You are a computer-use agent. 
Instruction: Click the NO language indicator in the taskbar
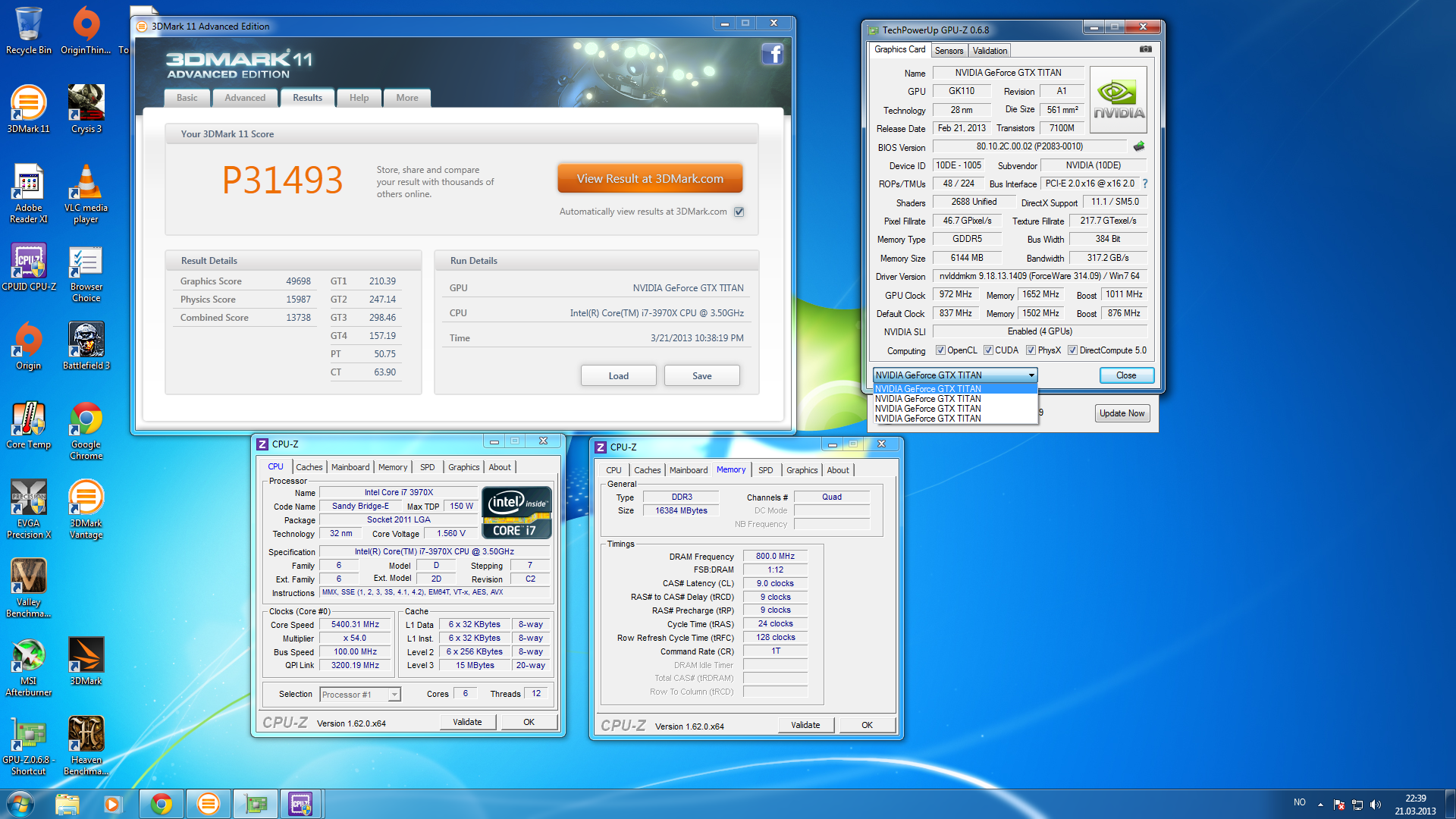(x=1300, y=802)
